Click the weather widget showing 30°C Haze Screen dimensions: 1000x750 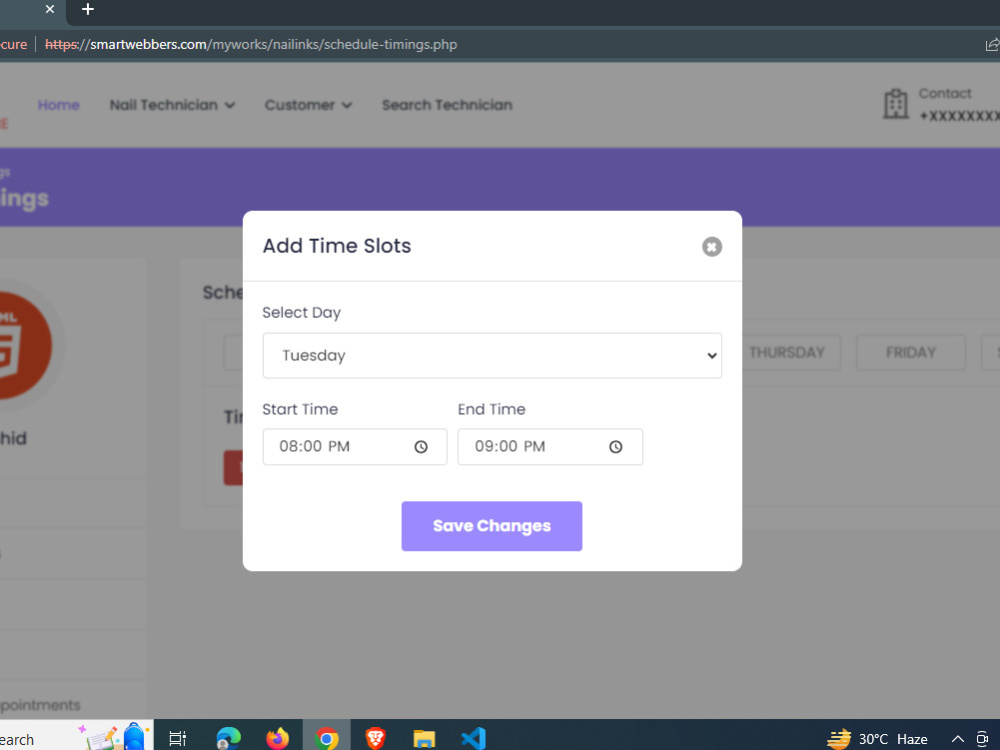point(878,739)
